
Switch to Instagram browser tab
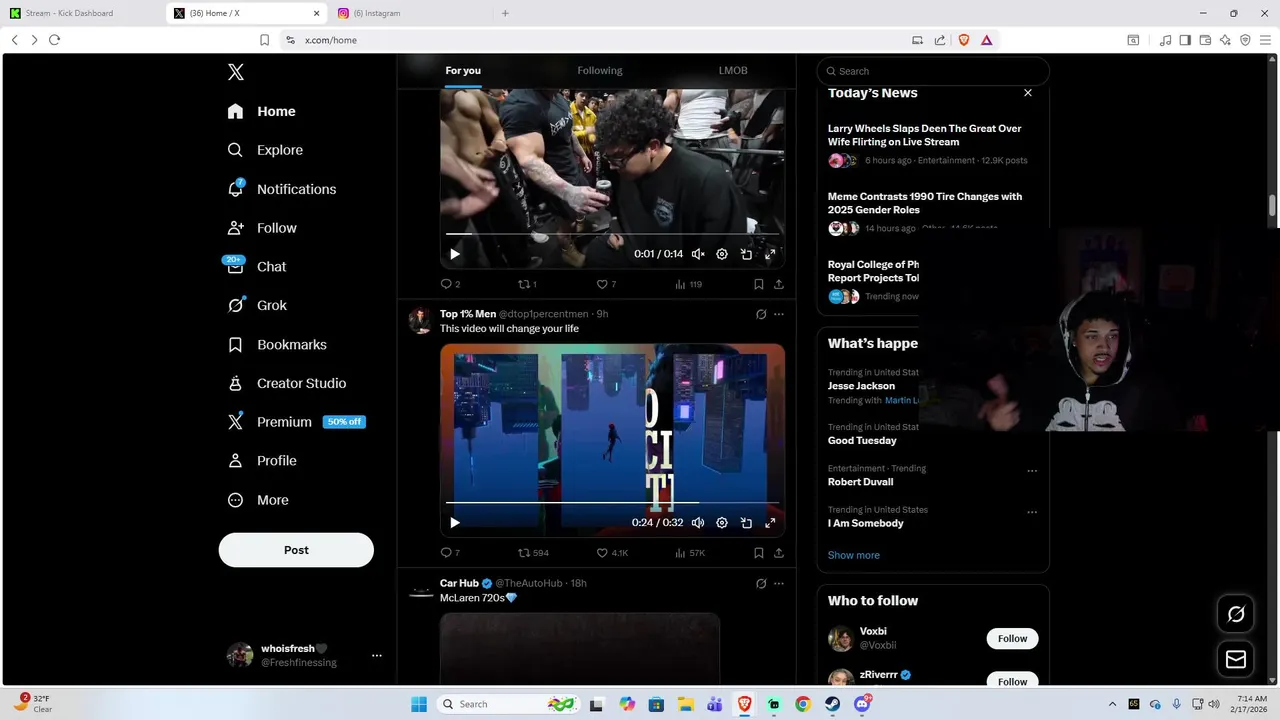click(x=411, y=13)
